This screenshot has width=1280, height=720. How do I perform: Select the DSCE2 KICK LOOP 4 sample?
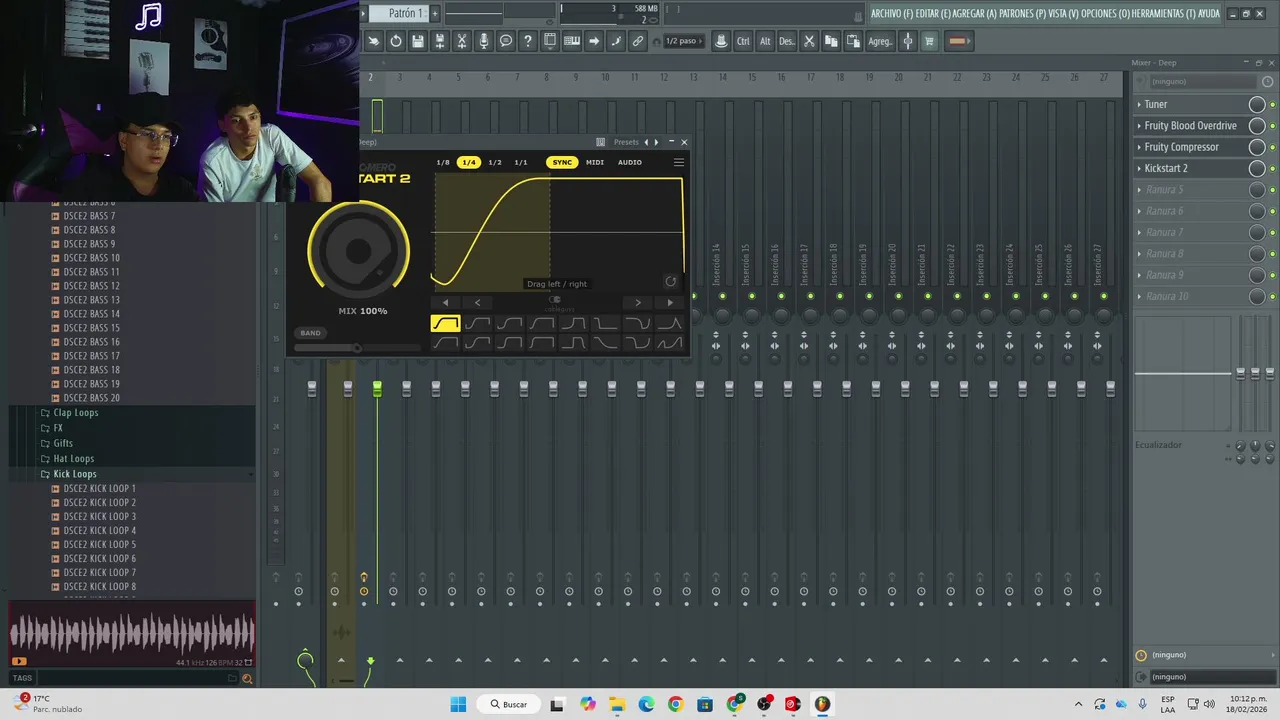pyautogui.click(x=100, y=530)
